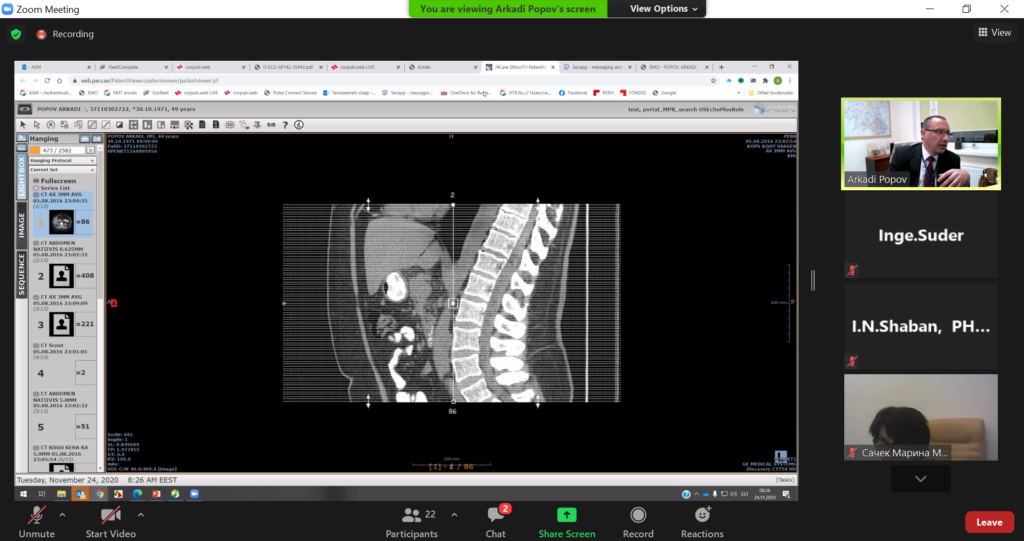
Task: Switch to the Kiirabi browser tab
Action: pyautogui.click(x=443, y=67)
